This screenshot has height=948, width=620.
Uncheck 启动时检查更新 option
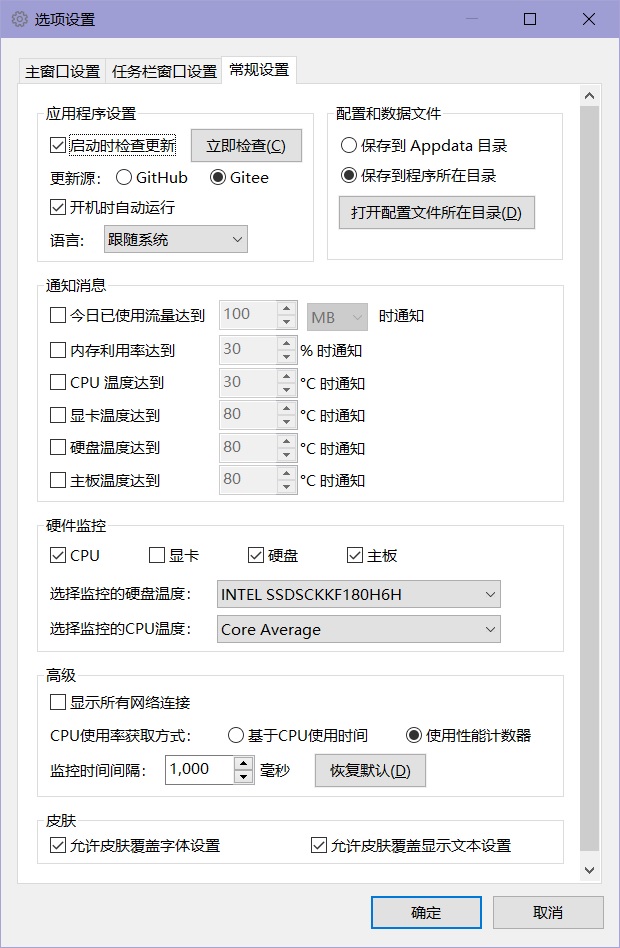58,146
